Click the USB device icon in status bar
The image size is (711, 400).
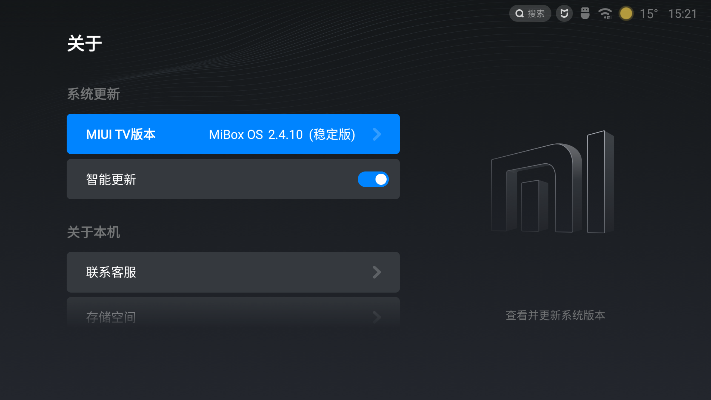[x=585, y=14]
